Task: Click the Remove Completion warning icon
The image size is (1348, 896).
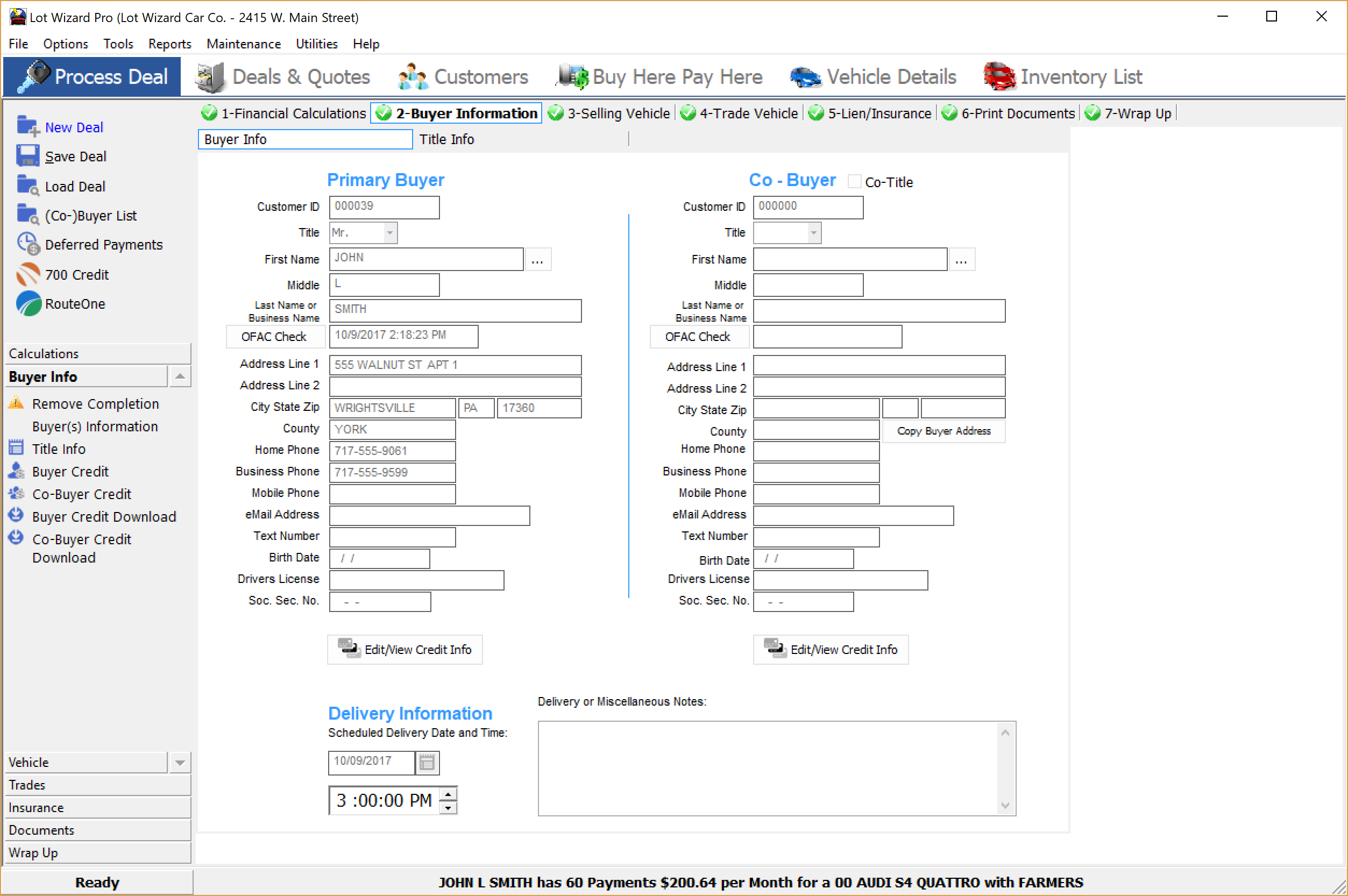Action: (16, 403)
